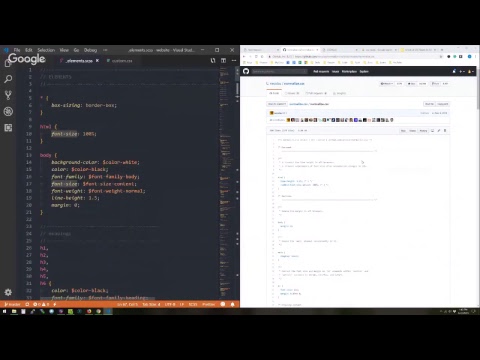Open a new tab in Chrome

(x=442, y=50)
